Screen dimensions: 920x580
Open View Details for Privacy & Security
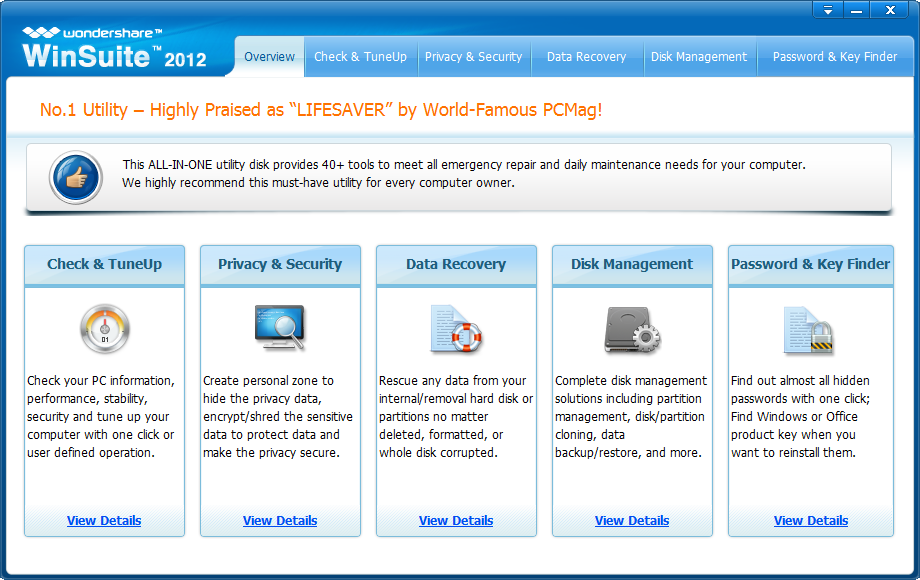280,521
